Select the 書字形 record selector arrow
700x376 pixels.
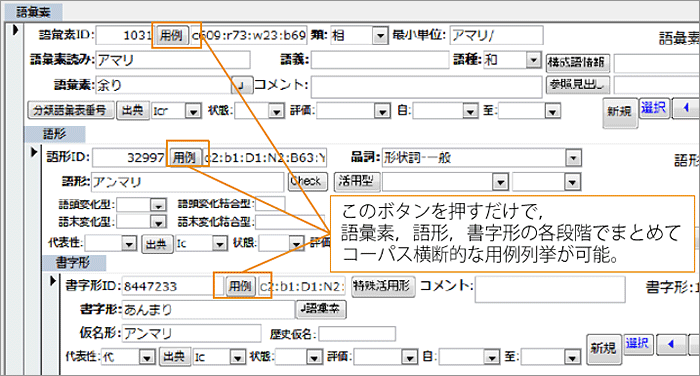[52, 281]
